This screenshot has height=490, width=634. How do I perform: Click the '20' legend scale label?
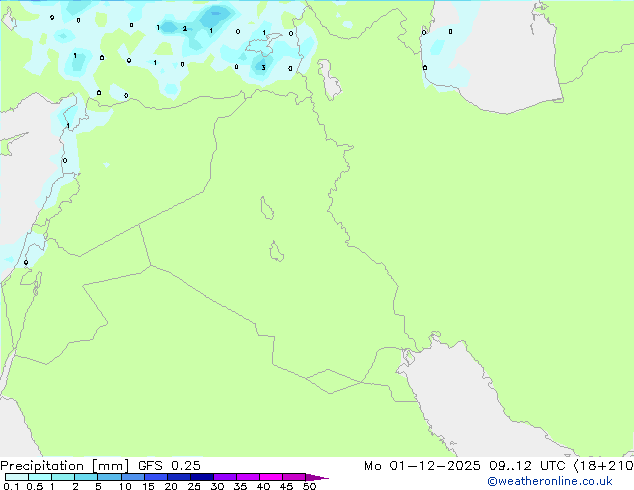[x=171, y=486]
